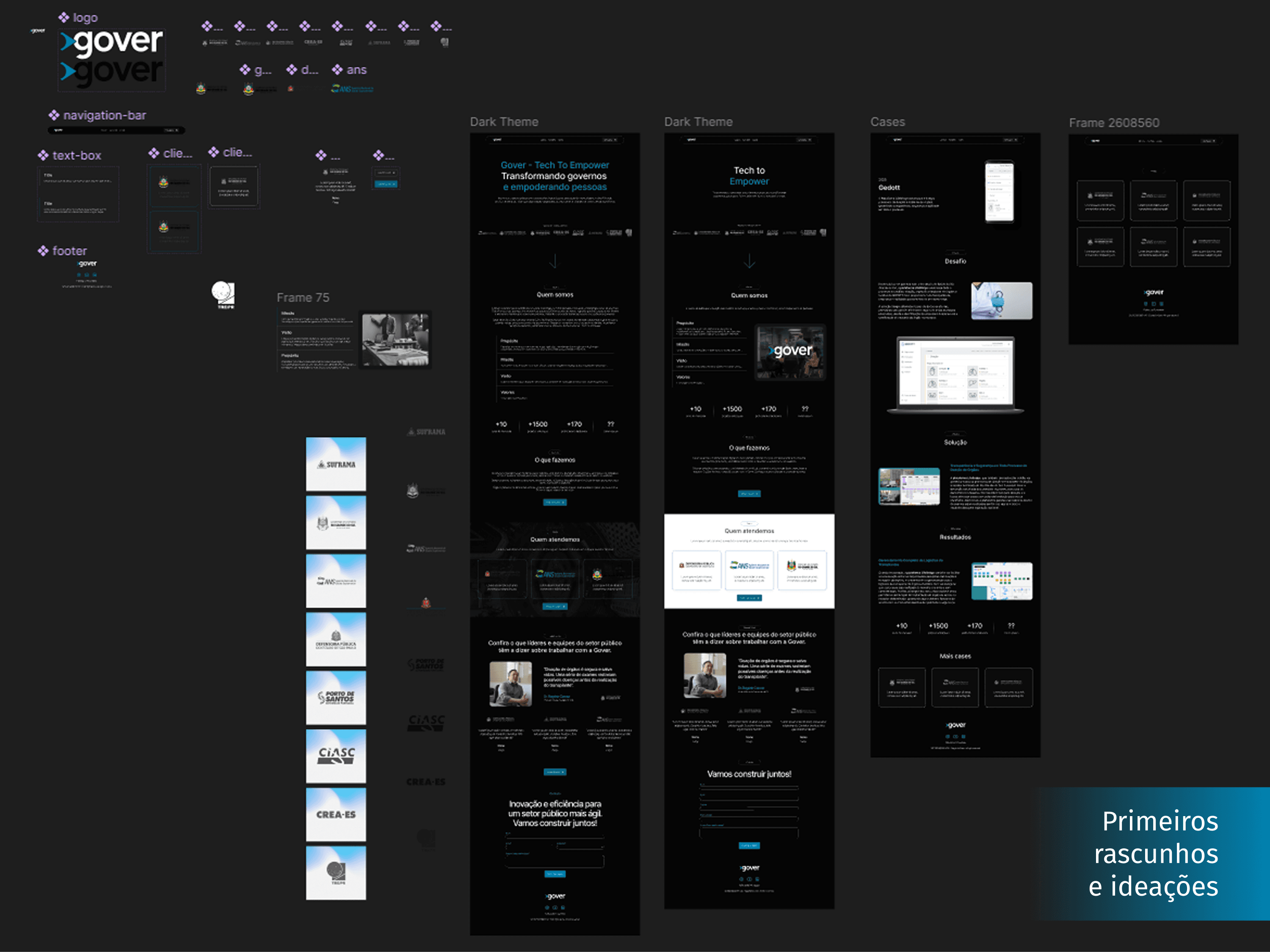Viewport: 1270px width, 952px height.
Task: Select the footer component label
Action: [x=69, y=251]
